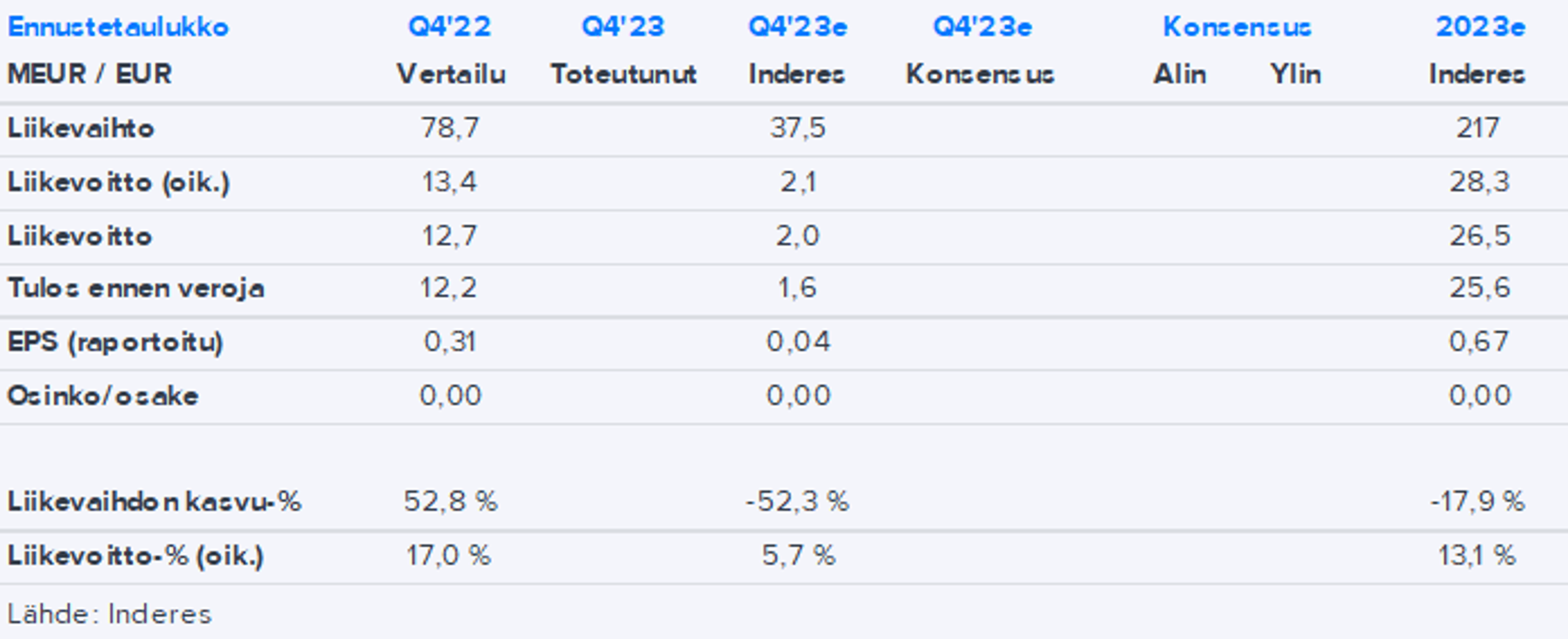
Task: Select the Liikevaihdon kasvu-% row label
Action: click(154, 502)
